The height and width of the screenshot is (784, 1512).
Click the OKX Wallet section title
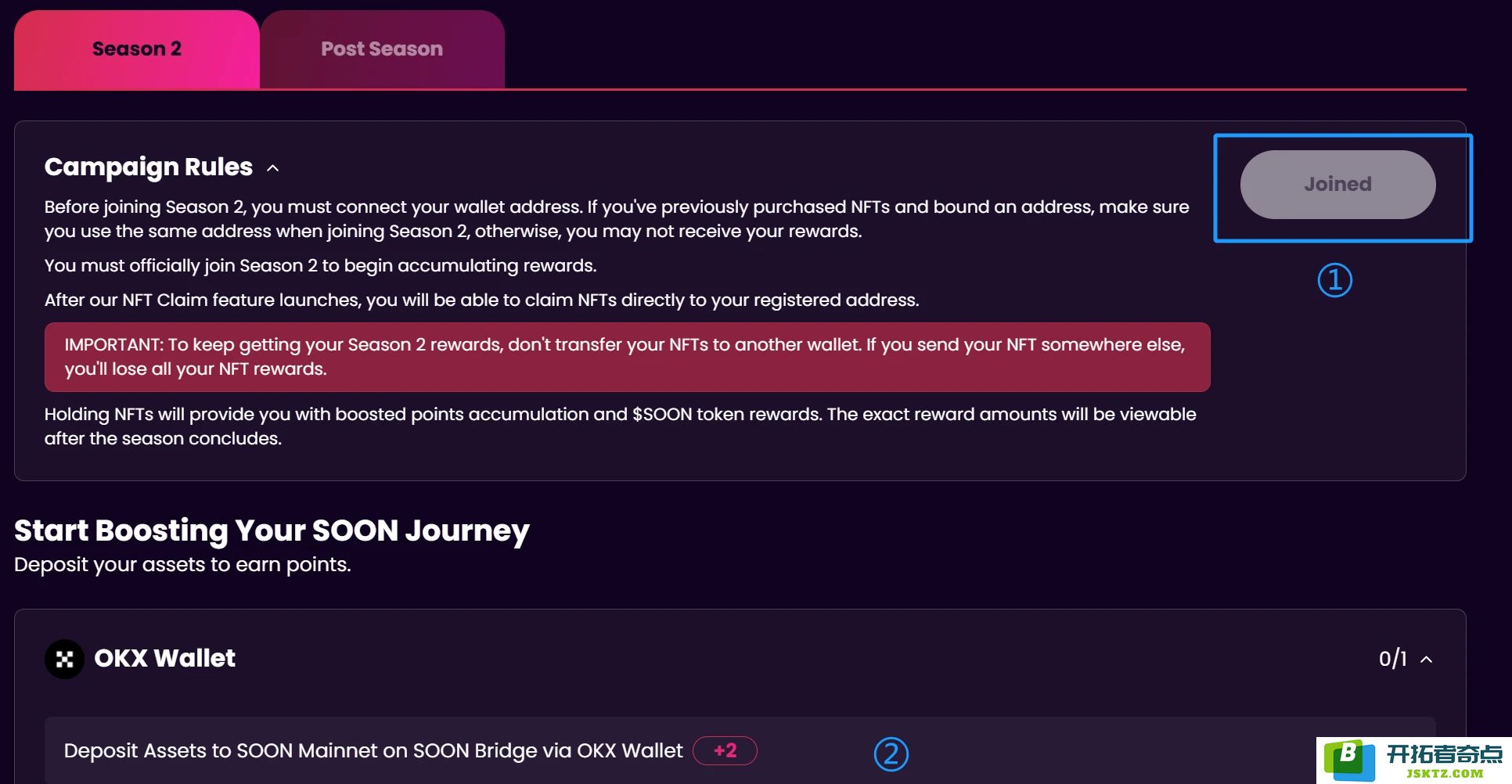(x=164, y=659)
